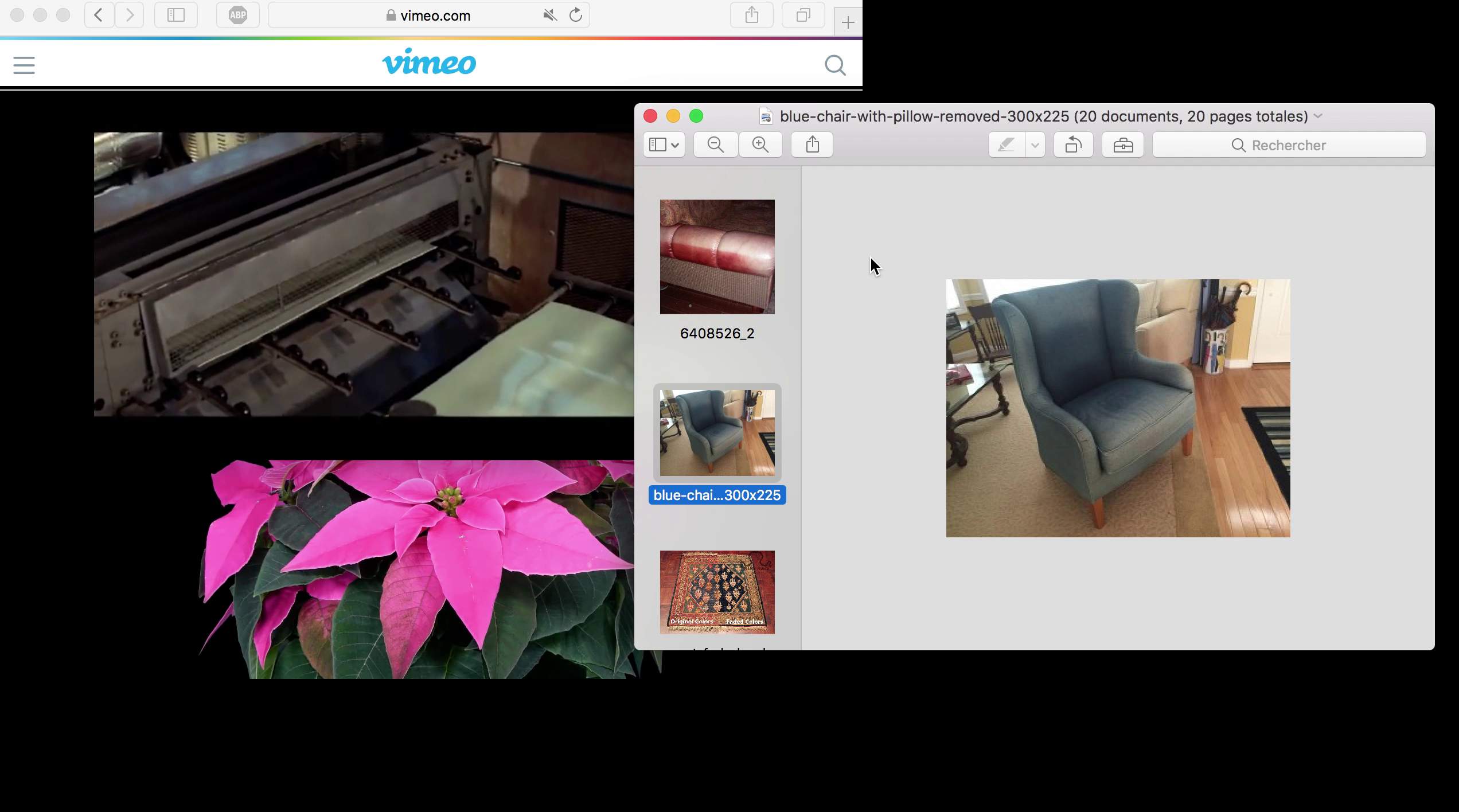Select the rug colors thumbnail

tap(717, 592)
